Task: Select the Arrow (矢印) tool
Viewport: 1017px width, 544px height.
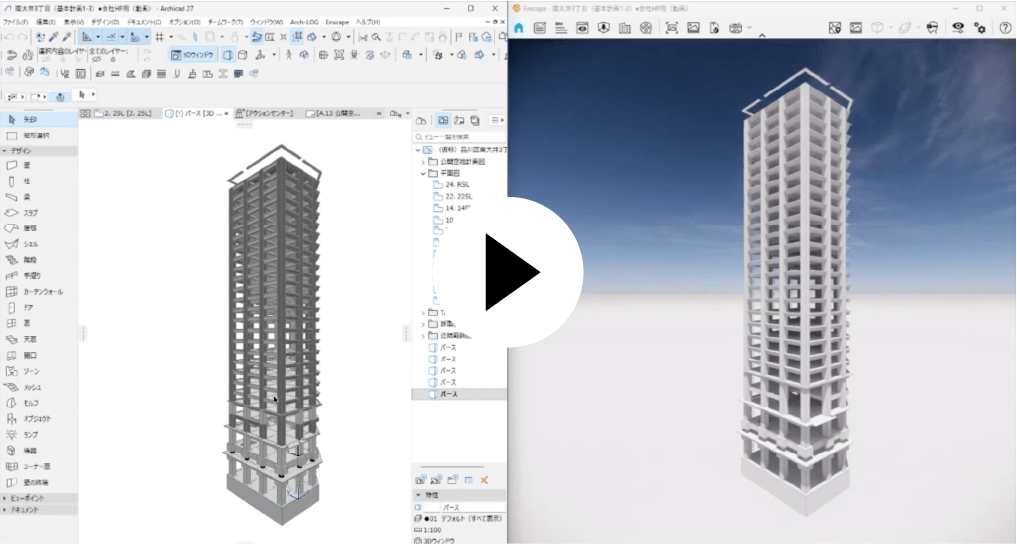Action: 30,119
